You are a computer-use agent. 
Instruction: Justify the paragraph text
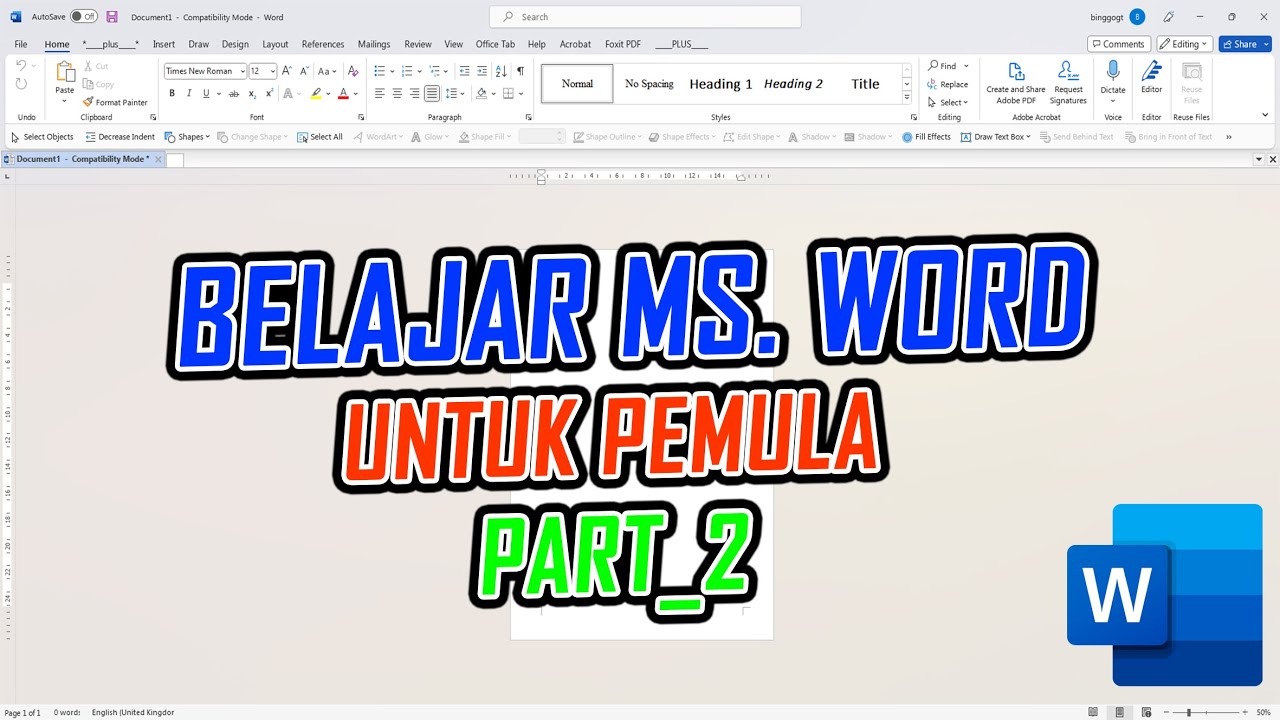(431, 93)
